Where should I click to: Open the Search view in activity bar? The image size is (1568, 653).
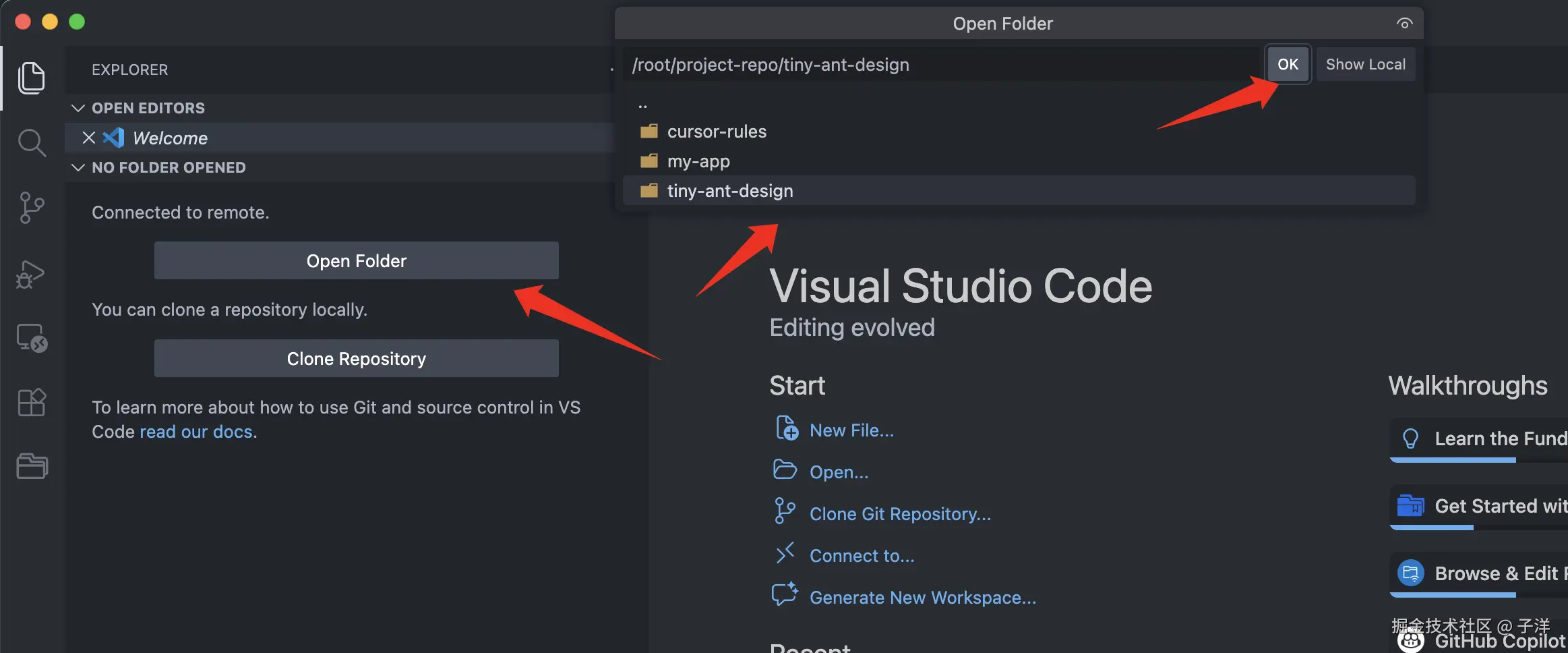[x=31, y=143]
